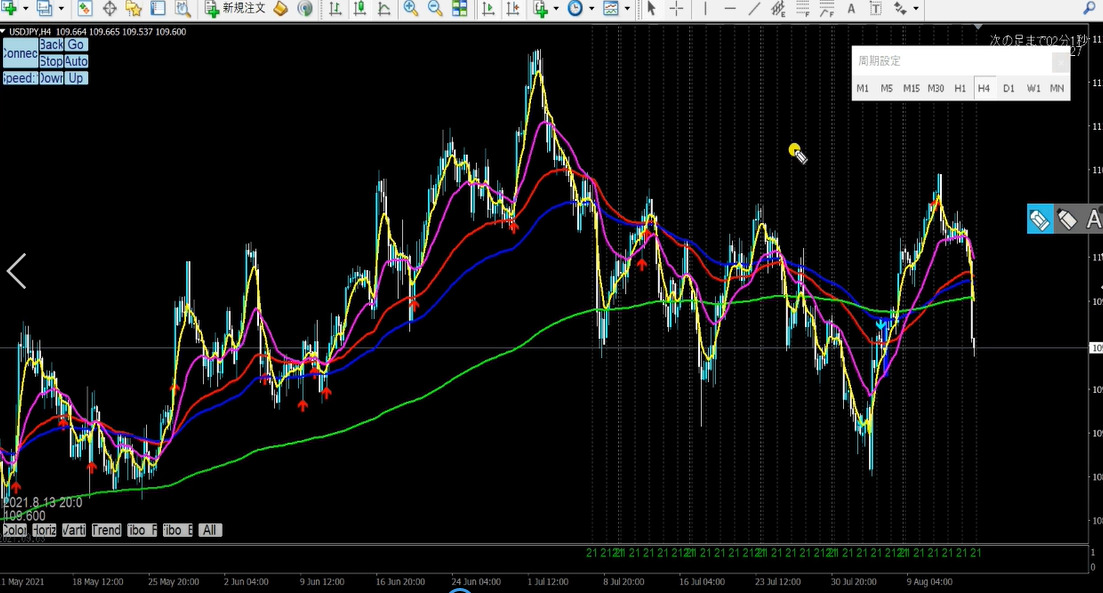This screenshot has width=1103, height=593.
Task: Toggle chart auto scroll icon
Action: click(x=488, y=9)
